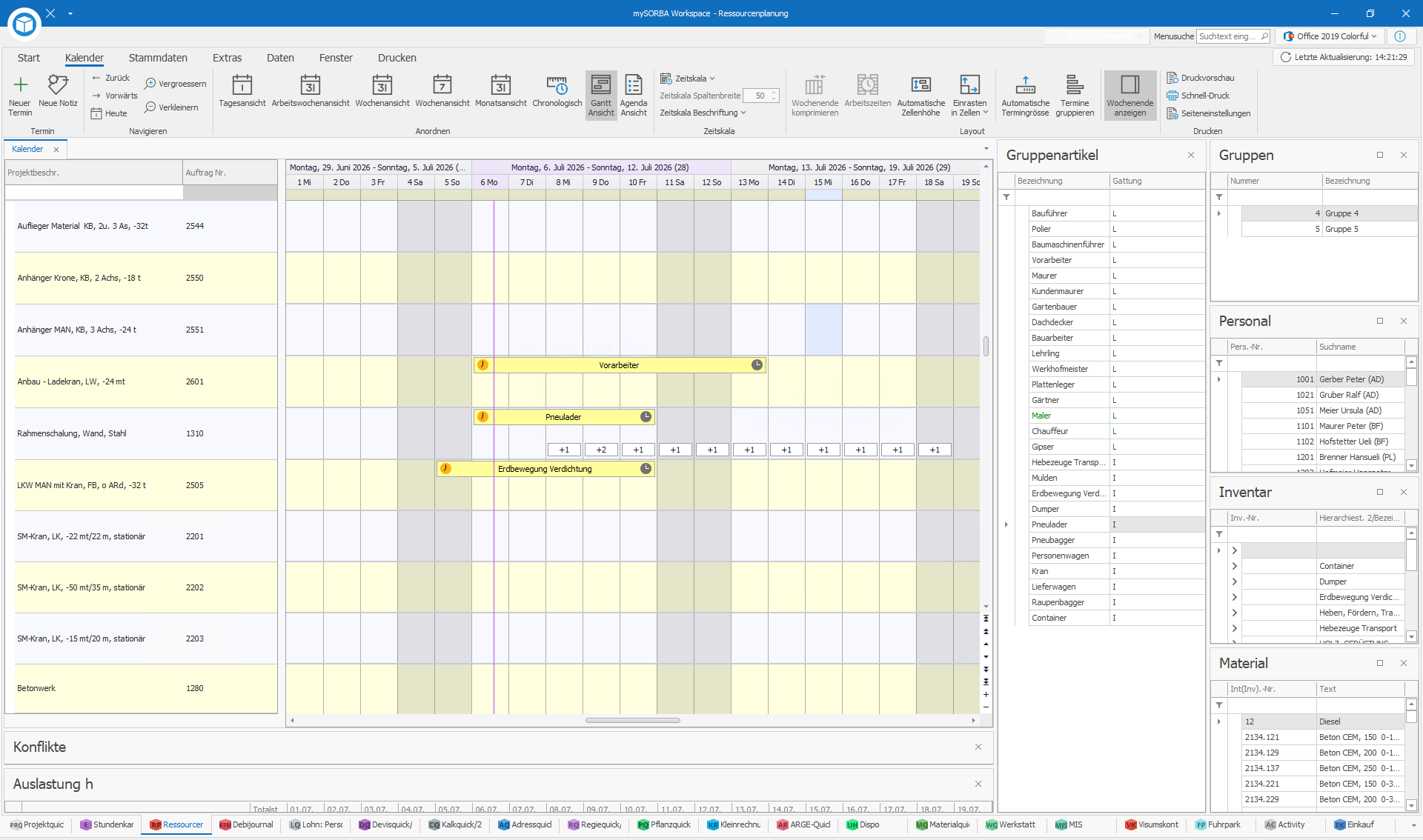Expand the Dumper inventory node
The height and width of the screenshot is (840, 1423).
click(x=1235, y=581)
